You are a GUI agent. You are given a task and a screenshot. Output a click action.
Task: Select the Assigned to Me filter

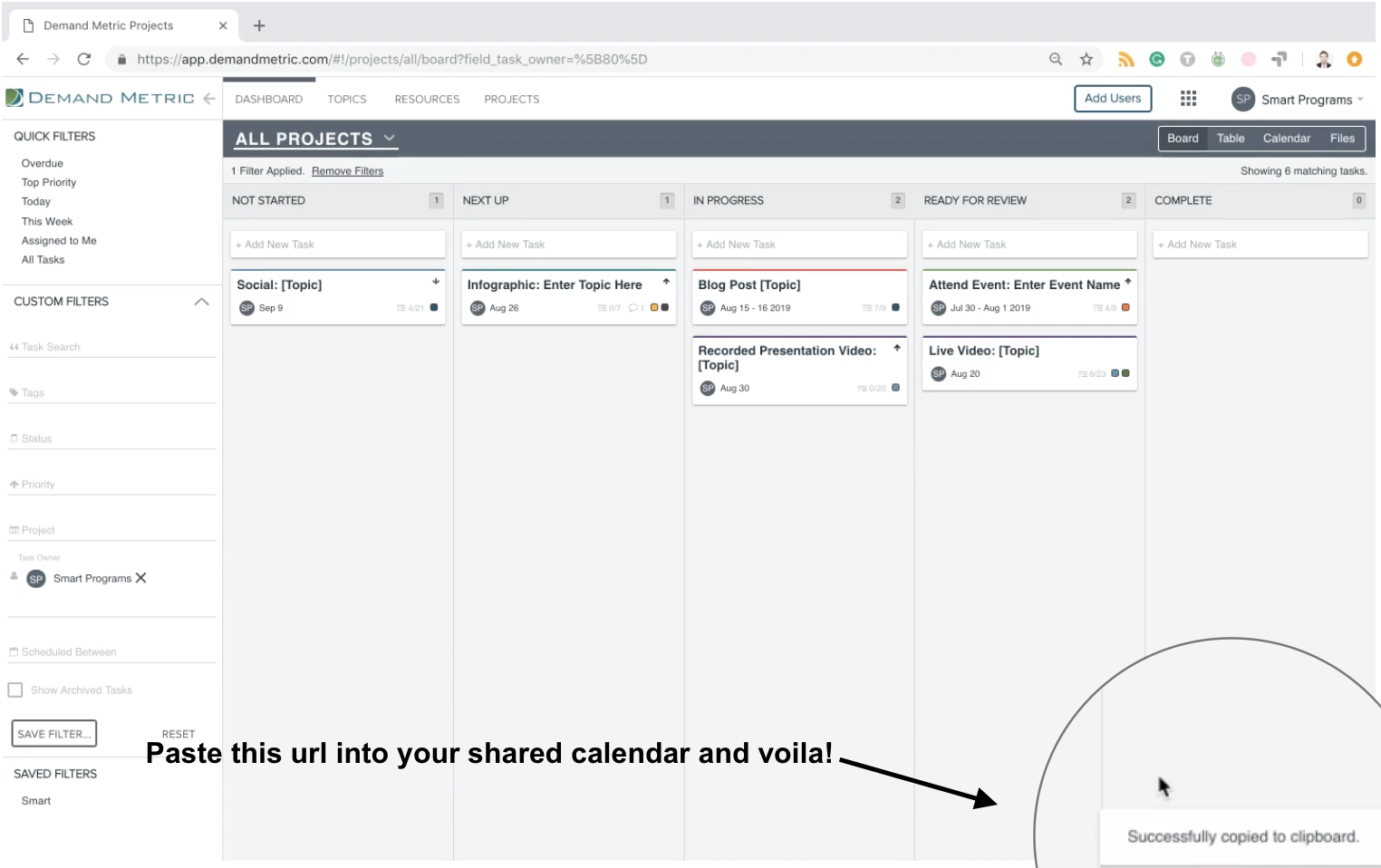click(59, 240)
